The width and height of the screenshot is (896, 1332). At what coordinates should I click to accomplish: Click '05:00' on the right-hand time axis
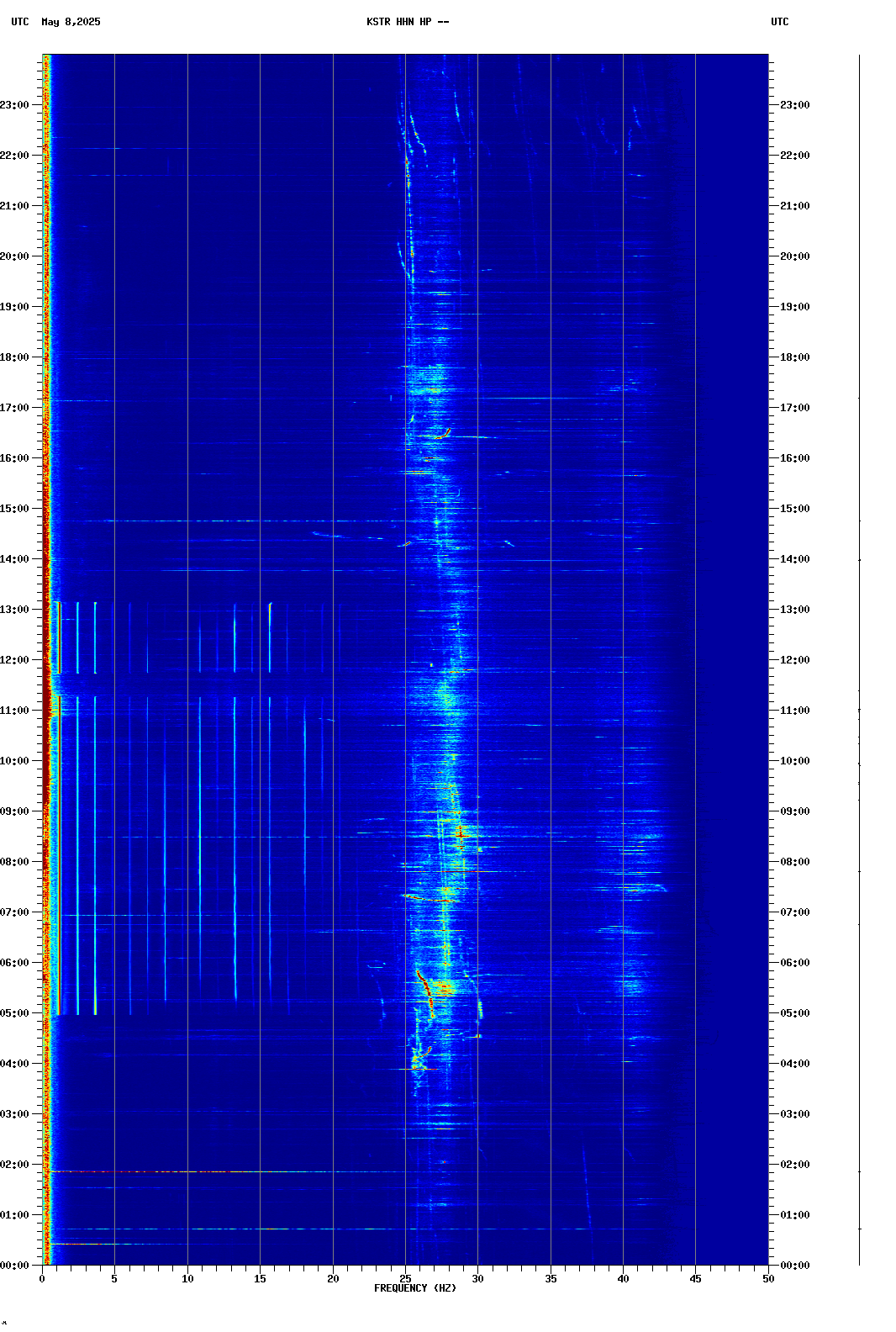tap(795, 1013)
